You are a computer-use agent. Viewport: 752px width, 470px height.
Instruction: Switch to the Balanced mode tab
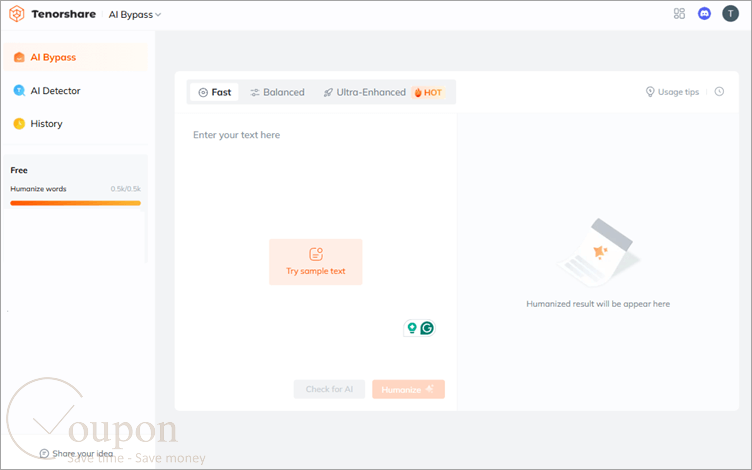[x=277, y=92]
